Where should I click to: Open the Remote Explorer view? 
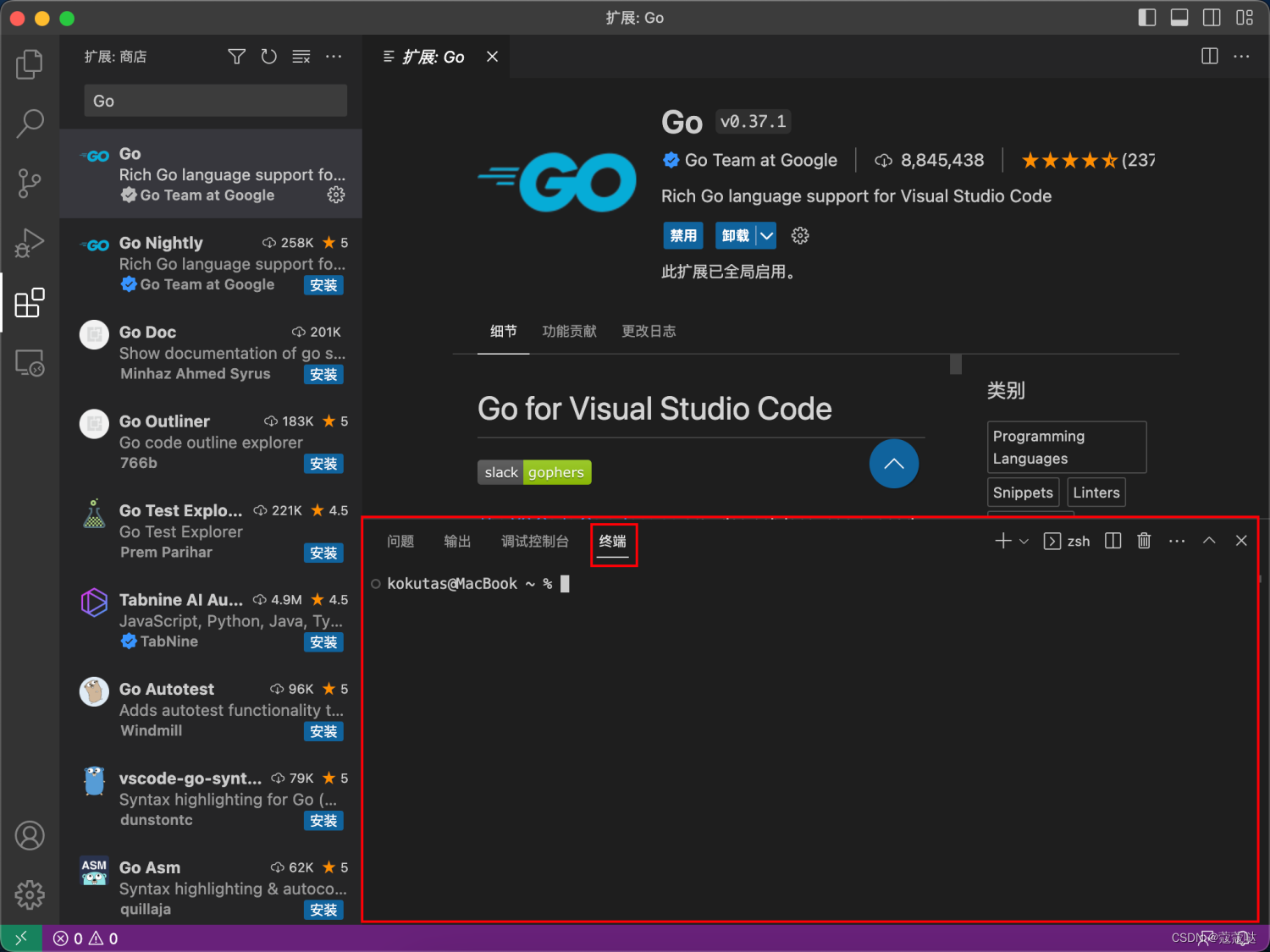click(30, 363)
